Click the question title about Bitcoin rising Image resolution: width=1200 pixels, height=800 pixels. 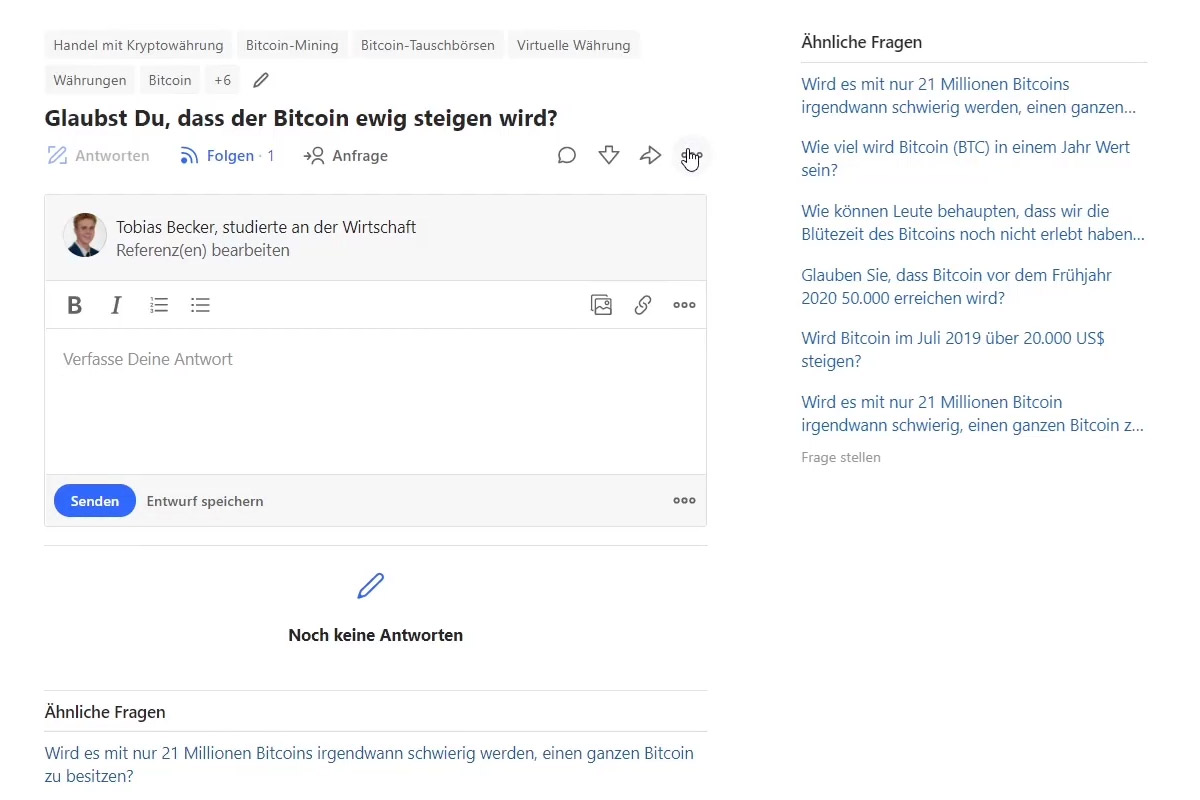click(301, 118)
